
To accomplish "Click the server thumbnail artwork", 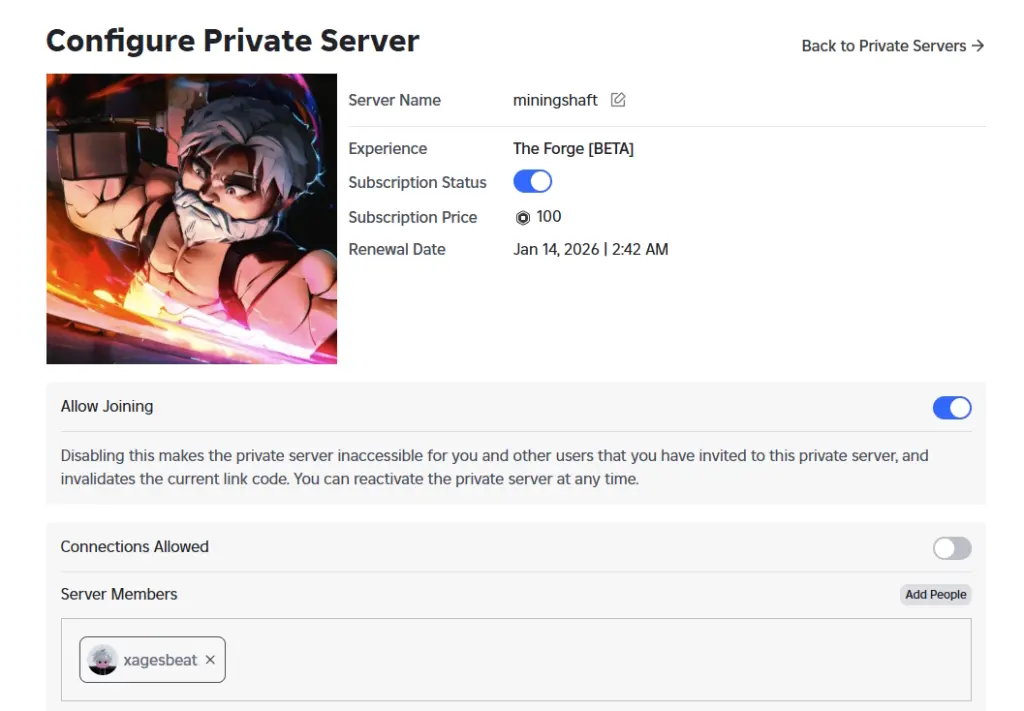I will (191, 218).
